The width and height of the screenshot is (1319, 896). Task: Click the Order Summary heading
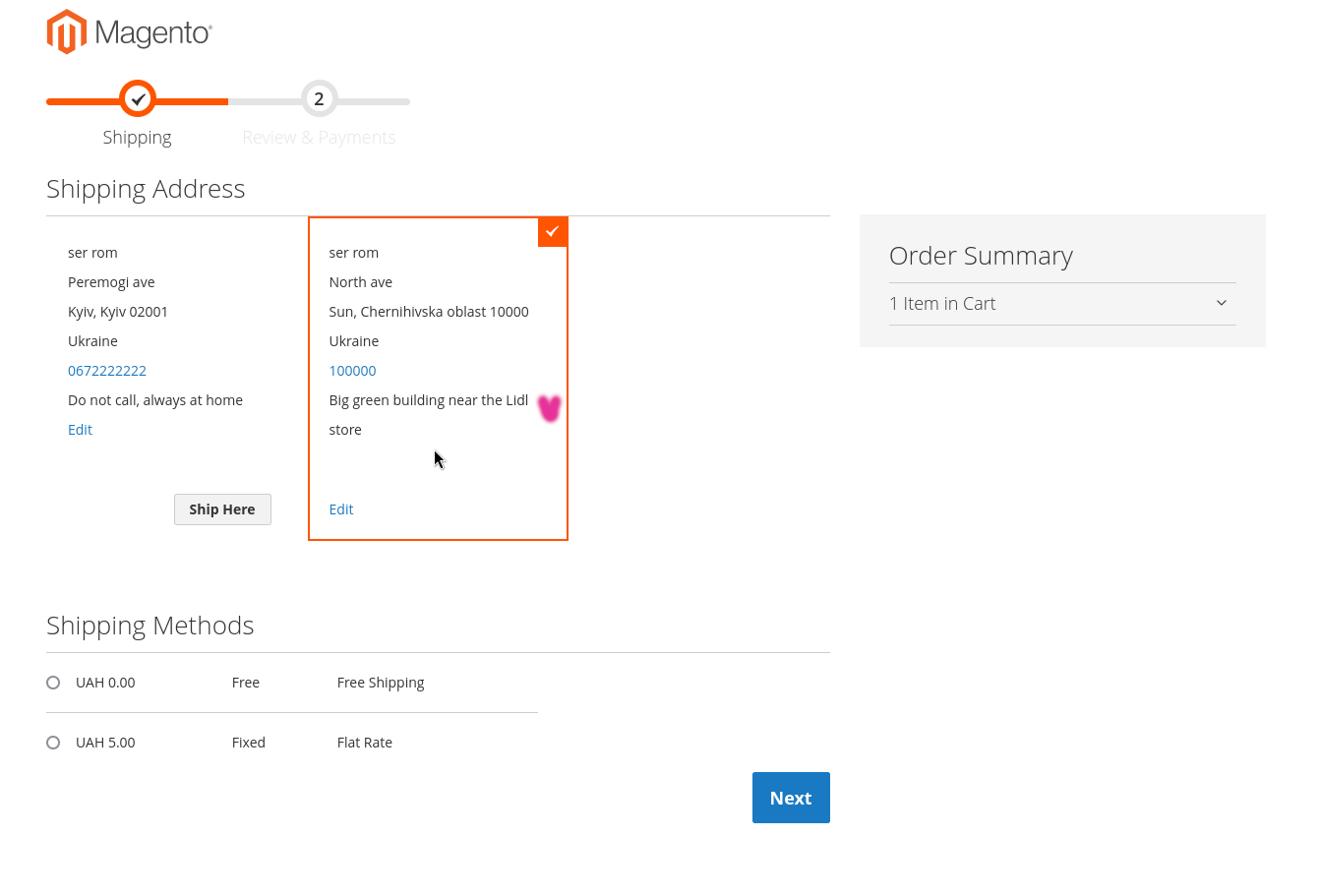click(x=981, y=256)
